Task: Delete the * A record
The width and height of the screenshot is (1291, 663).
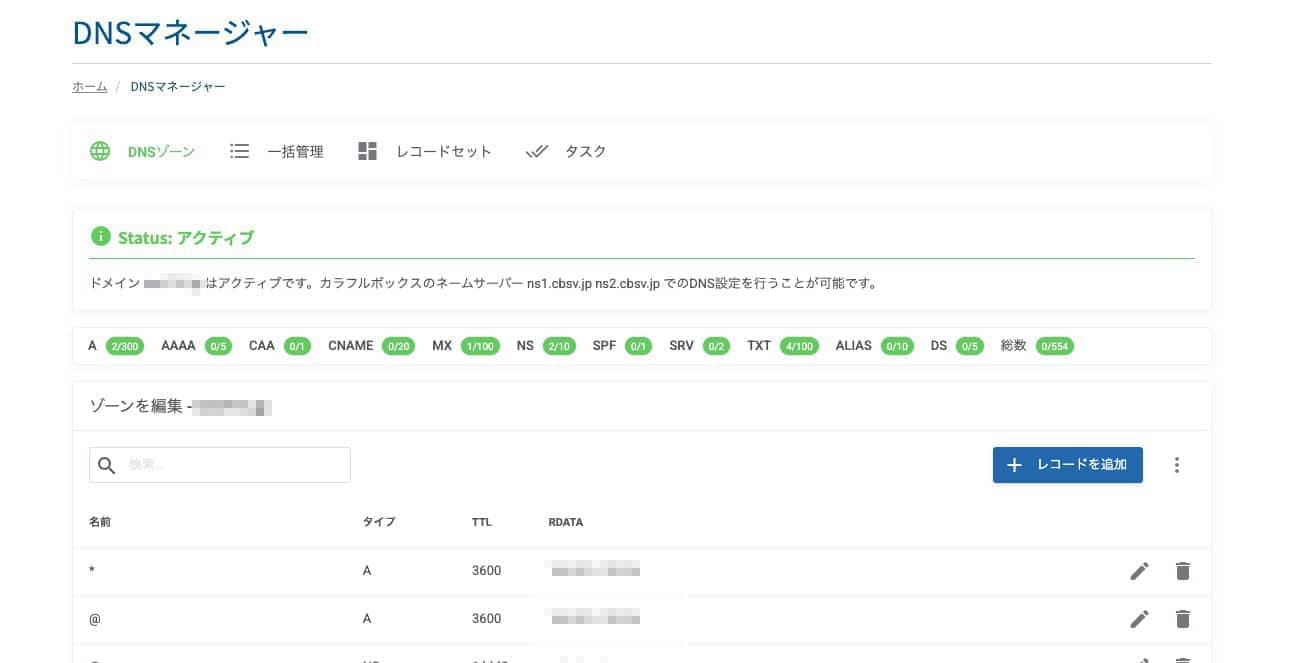Action: tap(1183, 571)
